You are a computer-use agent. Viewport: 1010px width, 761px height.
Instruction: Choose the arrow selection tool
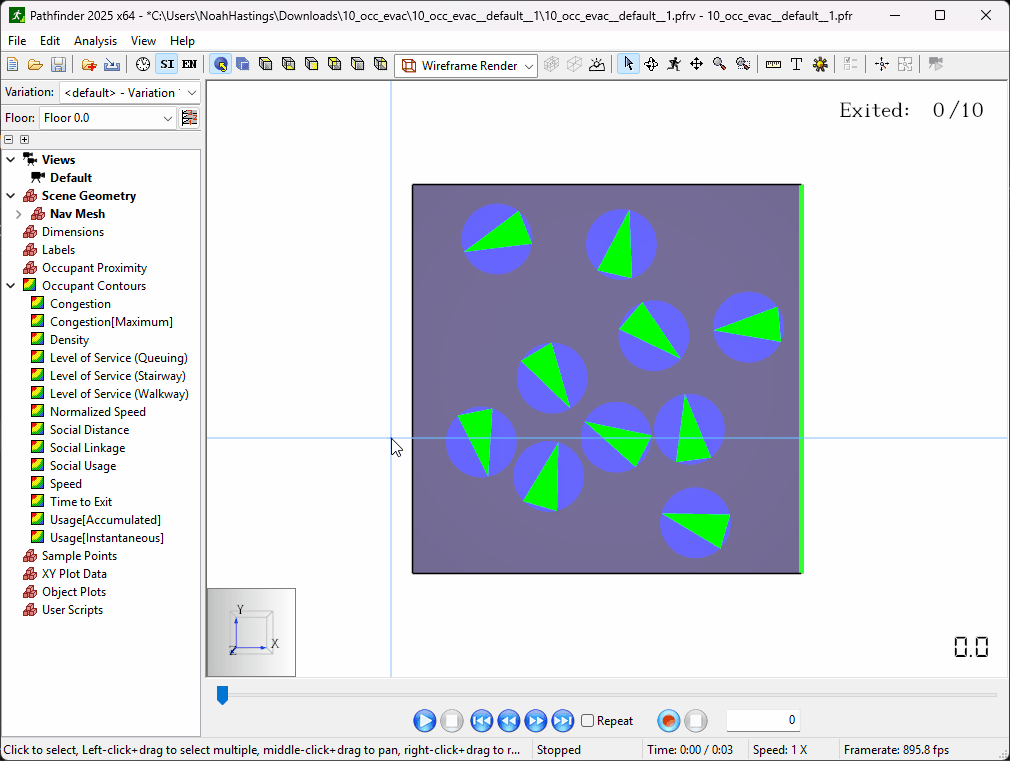(629, 64)
